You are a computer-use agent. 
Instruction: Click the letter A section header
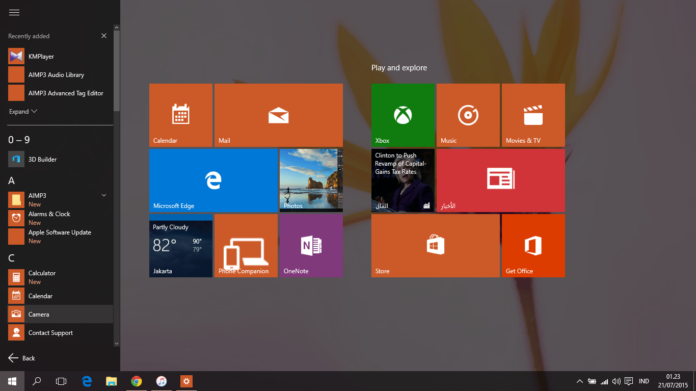click(12, 181)
